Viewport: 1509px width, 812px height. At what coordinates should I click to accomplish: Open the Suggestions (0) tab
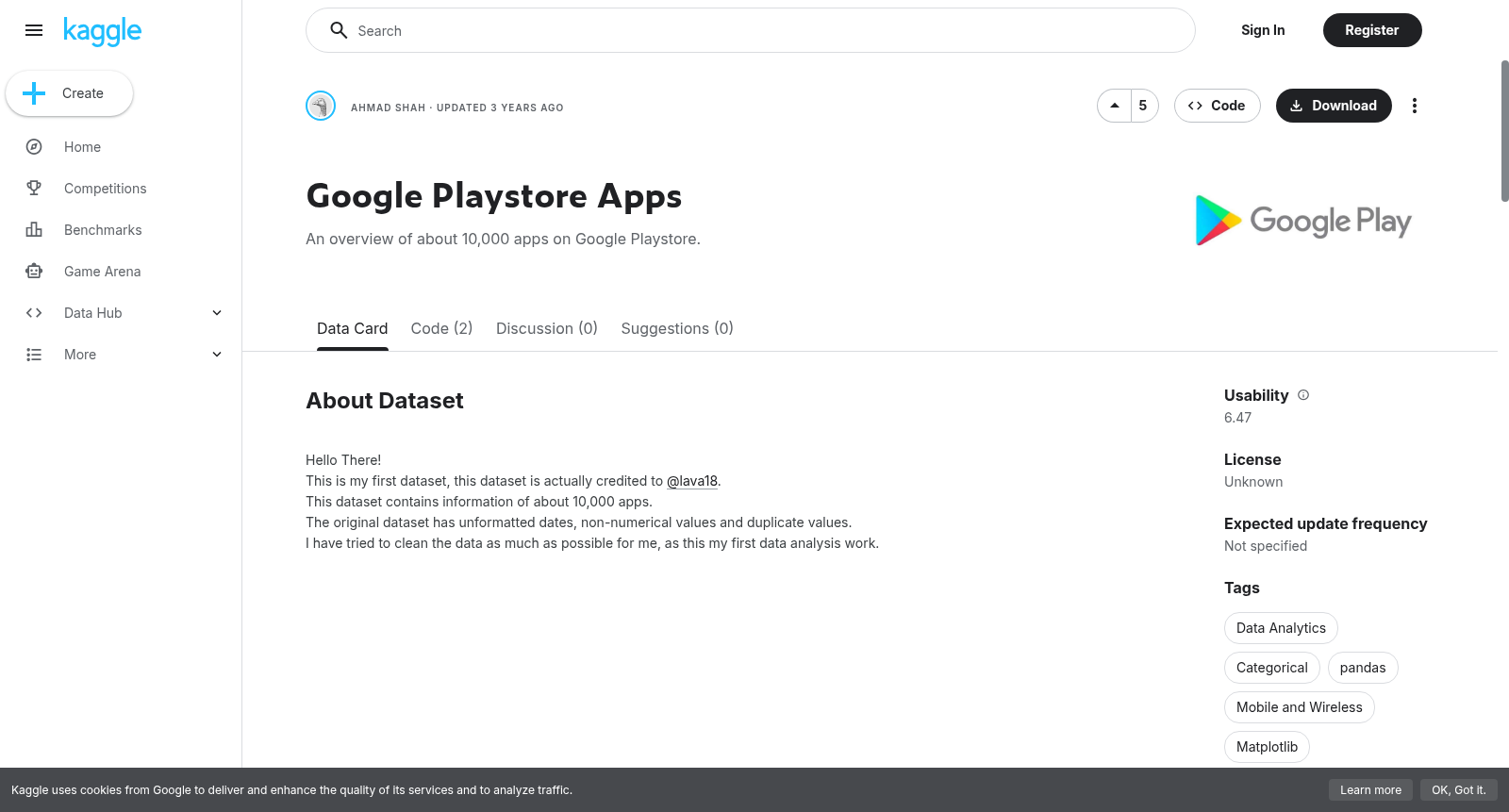pyautogui.click(x=677, y=328)
